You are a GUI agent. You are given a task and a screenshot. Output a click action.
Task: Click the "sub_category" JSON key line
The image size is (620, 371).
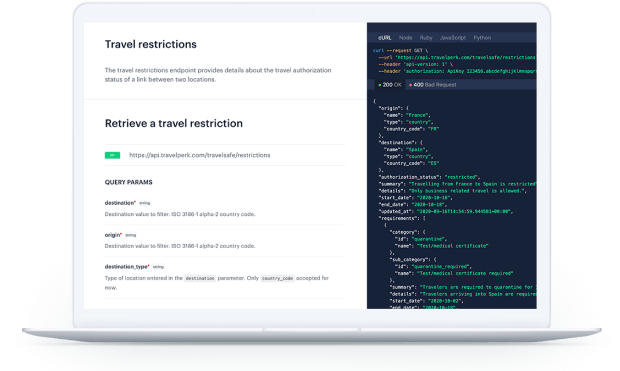[413, 259]
